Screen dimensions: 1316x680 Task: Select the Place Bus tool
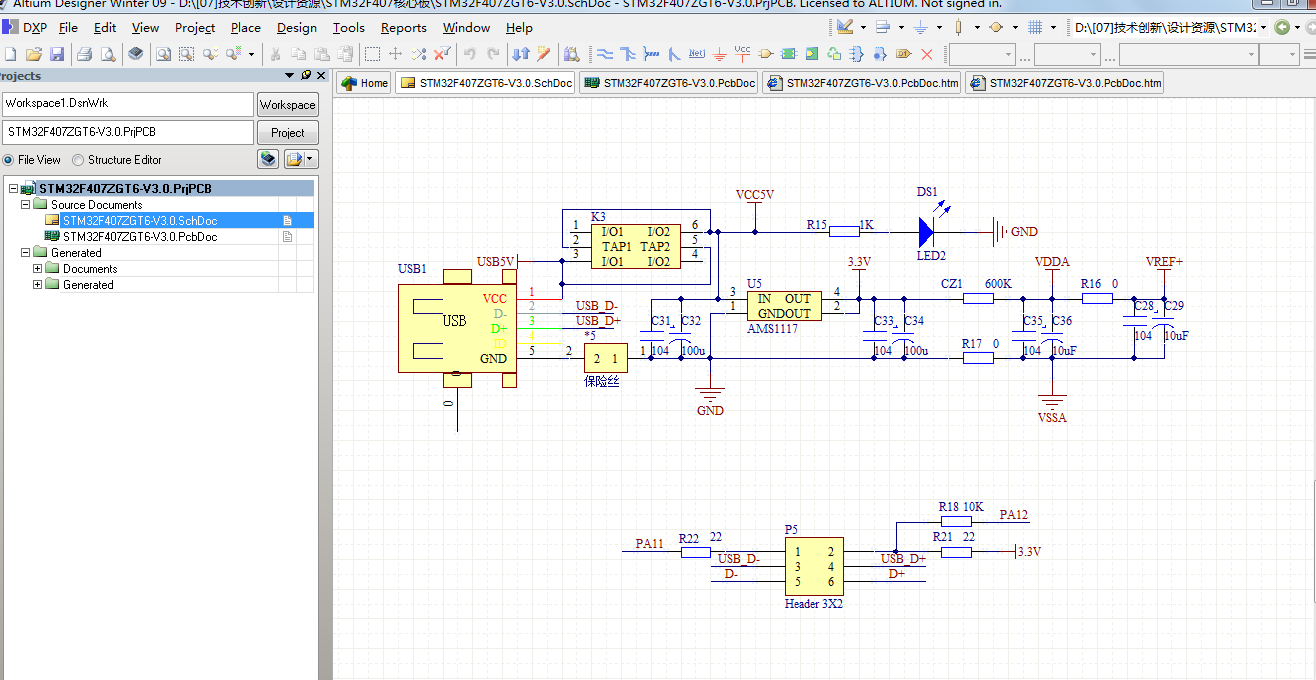[628, 53]
